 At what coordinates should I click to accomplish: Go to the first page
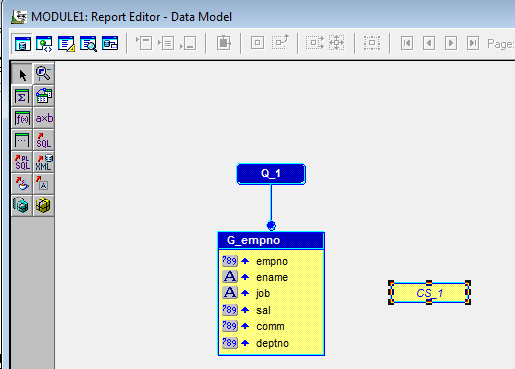(407, 43)
